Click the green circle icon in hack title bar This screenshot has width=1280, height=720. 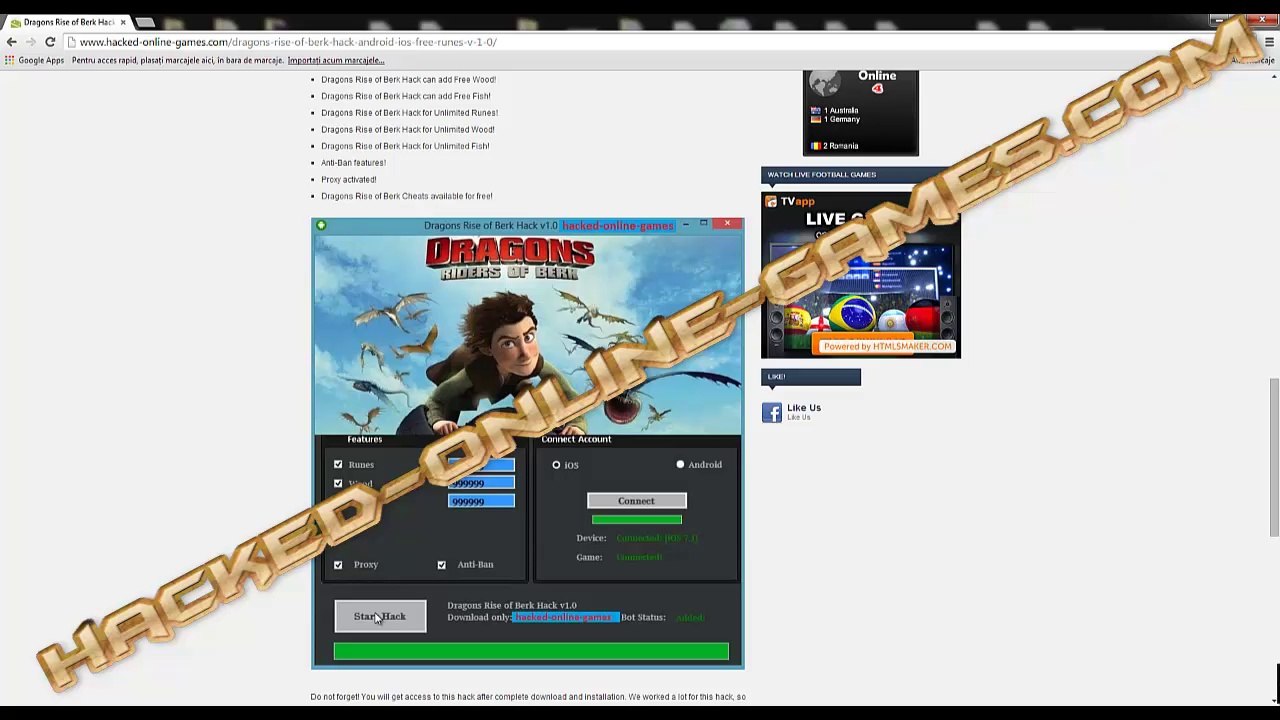pos(321,225)
